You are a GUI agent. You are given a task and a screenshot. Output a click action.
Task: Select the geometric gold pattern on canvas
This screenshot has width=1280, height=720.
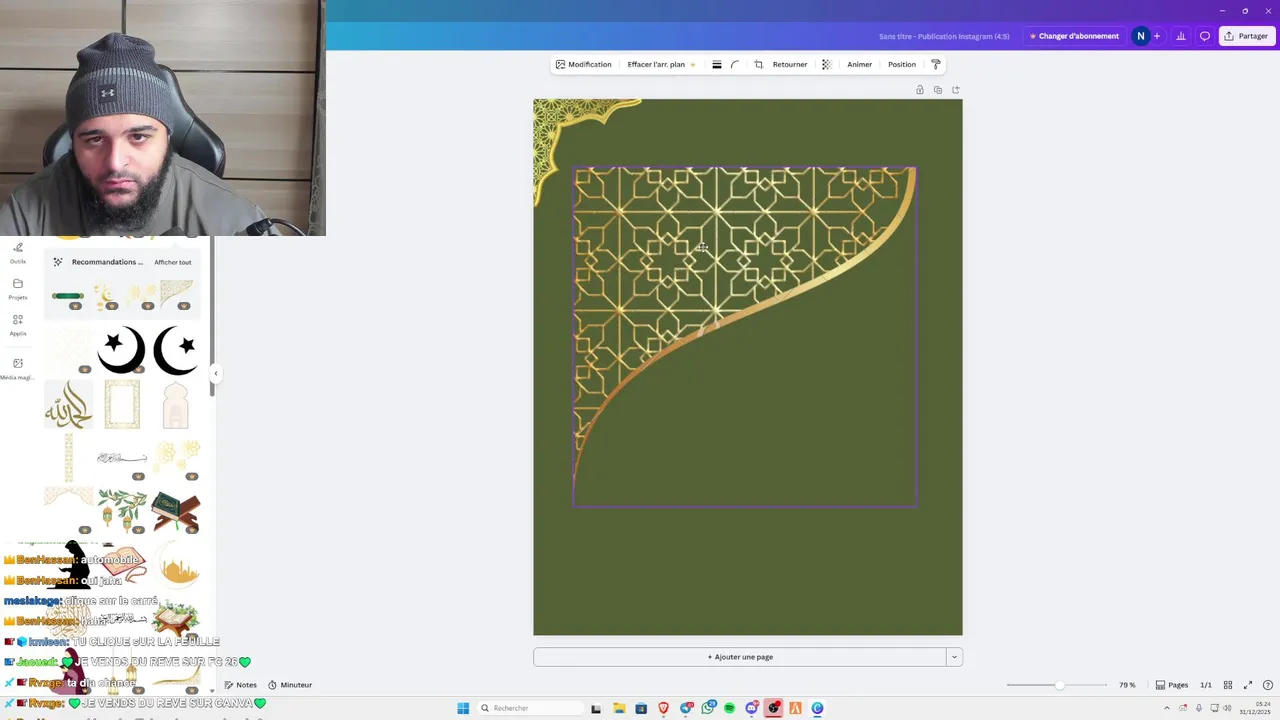[x=745, y=337]
